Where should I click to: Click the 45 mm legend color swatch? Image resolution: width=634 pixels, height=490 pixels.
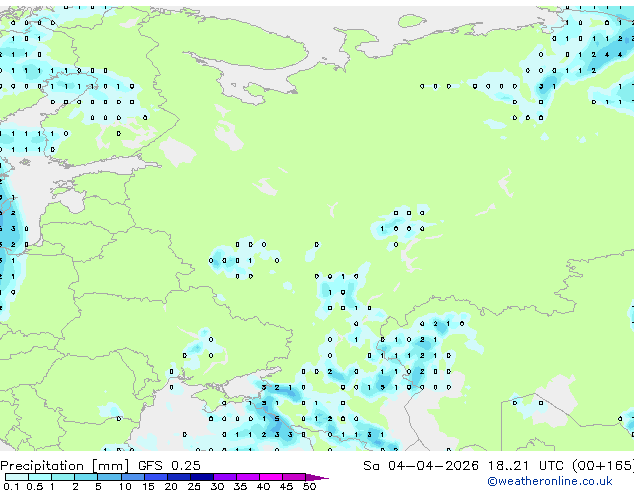294,477
